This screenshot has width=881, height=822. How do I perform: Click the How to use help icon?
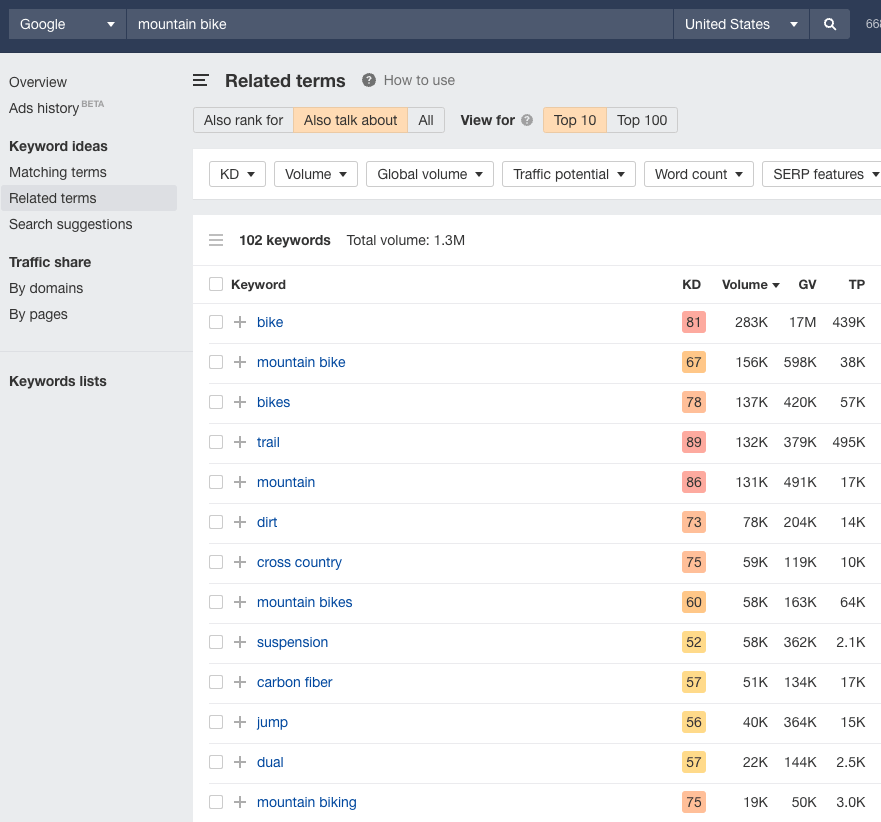[x=370, y=80]
